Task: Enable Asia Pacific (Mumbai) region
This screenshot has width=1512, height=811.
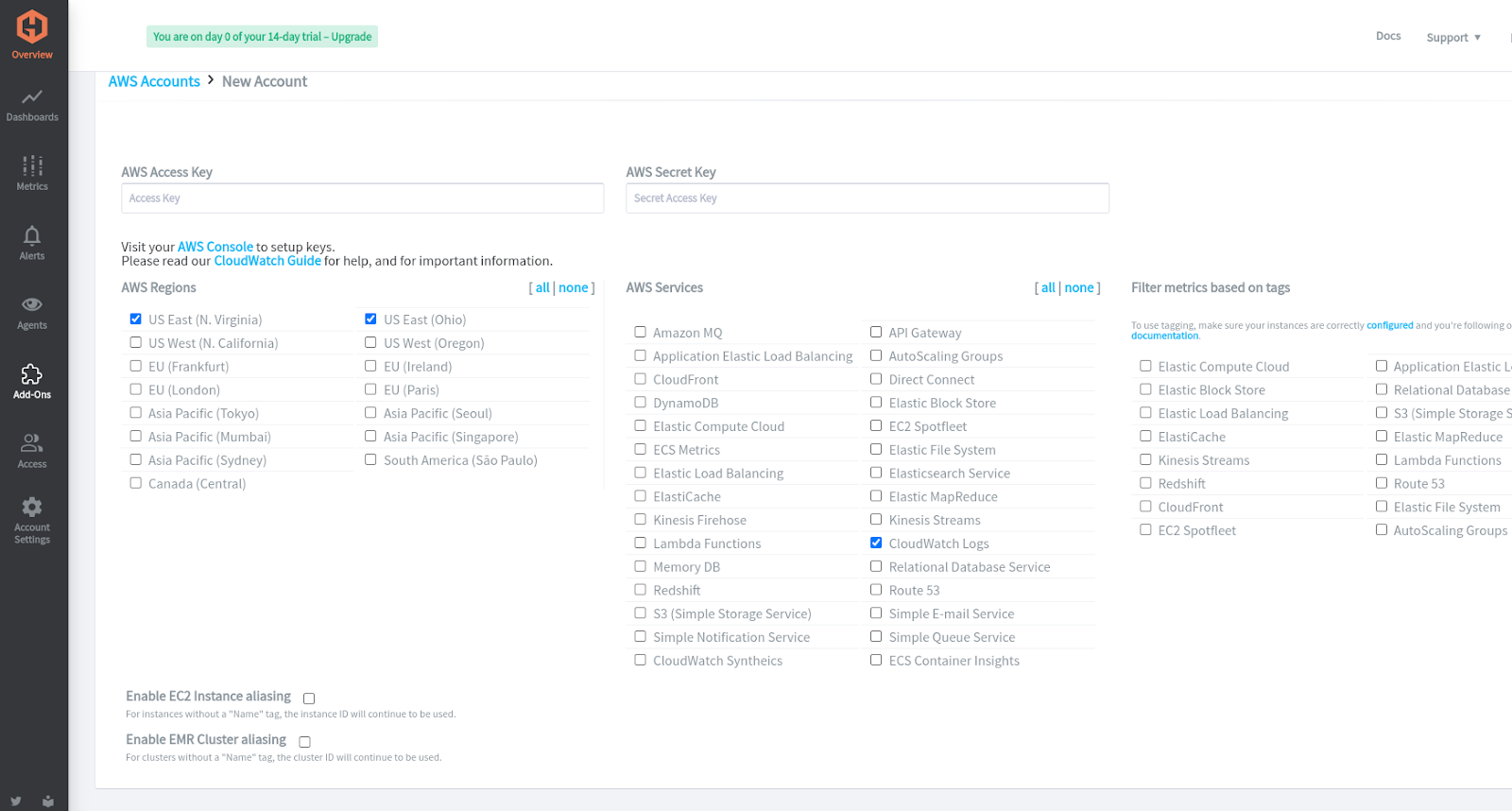Action: point(135,437)
